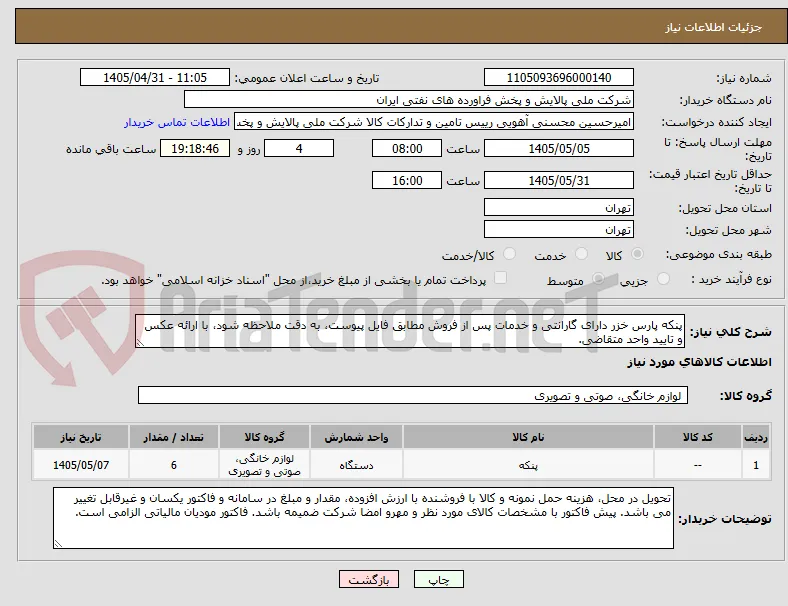The height and width of the screenshot is (606, 788).
Task: Click the دستگاه unit cell
Action: 356,465
